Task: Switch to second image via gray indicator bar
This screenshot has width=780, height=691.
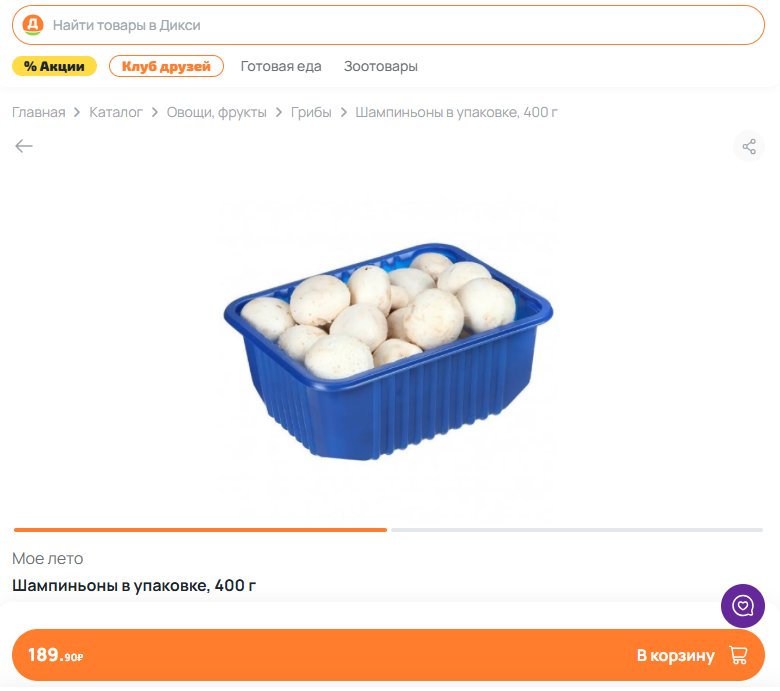Action: coord(577,530)
